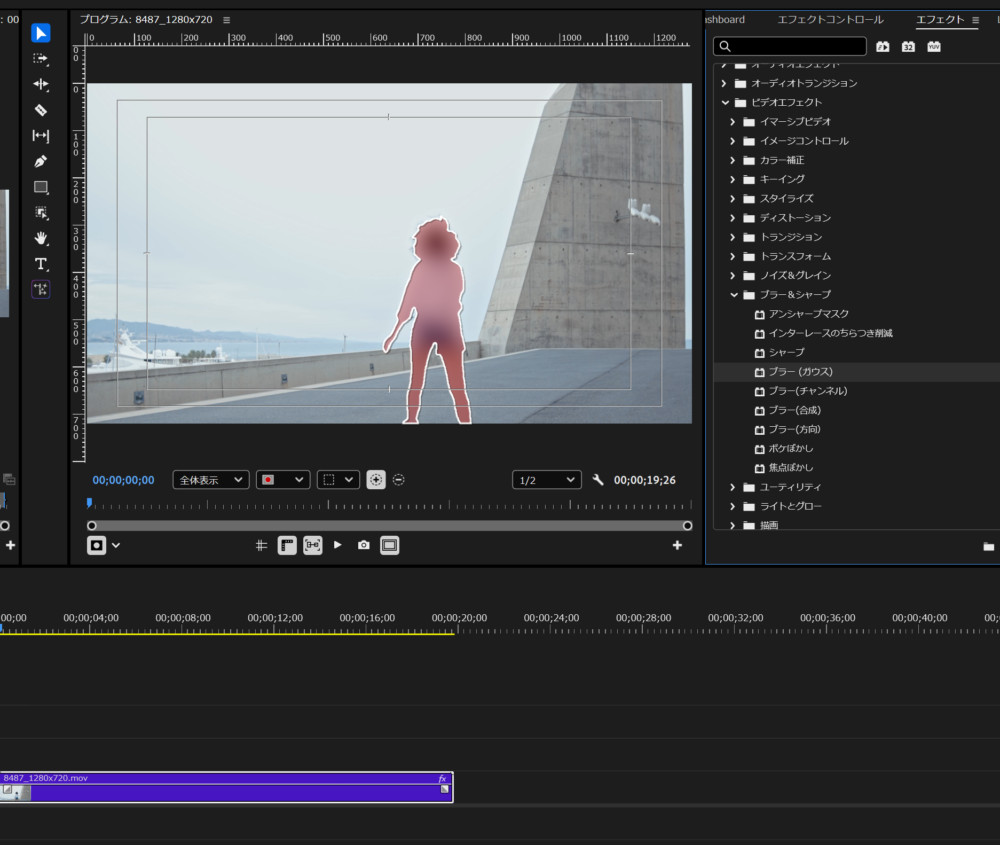Play the program monitor video
Image resolution: width=1000 pixels, height=845 pixels.
point(338,545)
